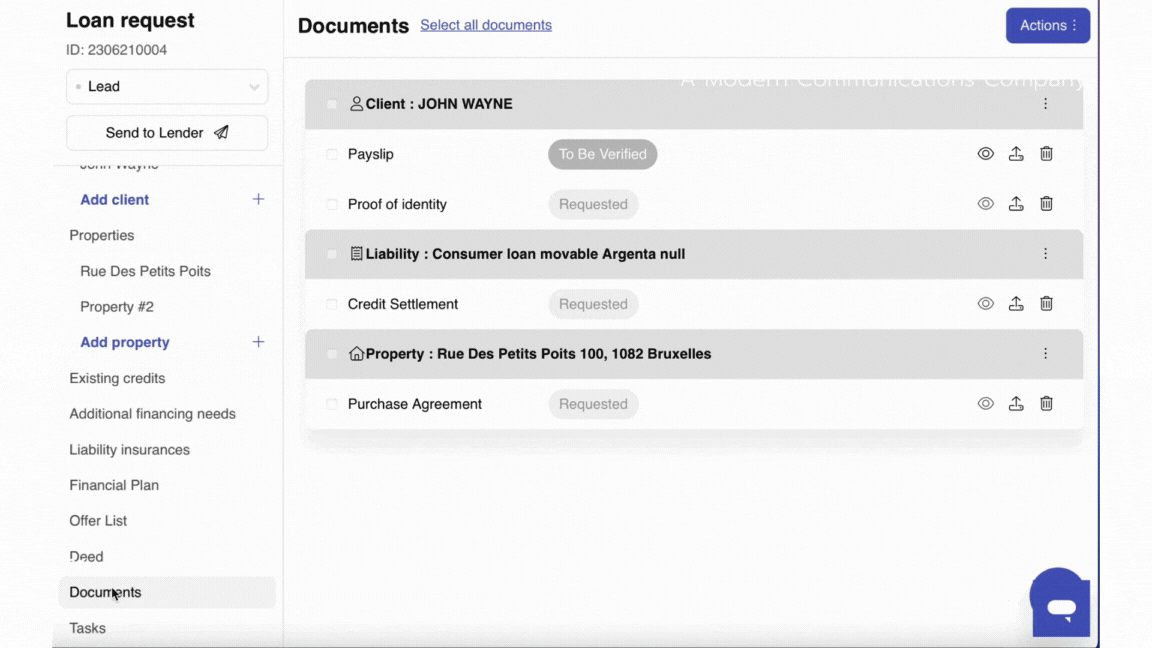The image size is (1152, 648).
Task: Click the Purchase Agreement document name
Action: coord(414,404)
